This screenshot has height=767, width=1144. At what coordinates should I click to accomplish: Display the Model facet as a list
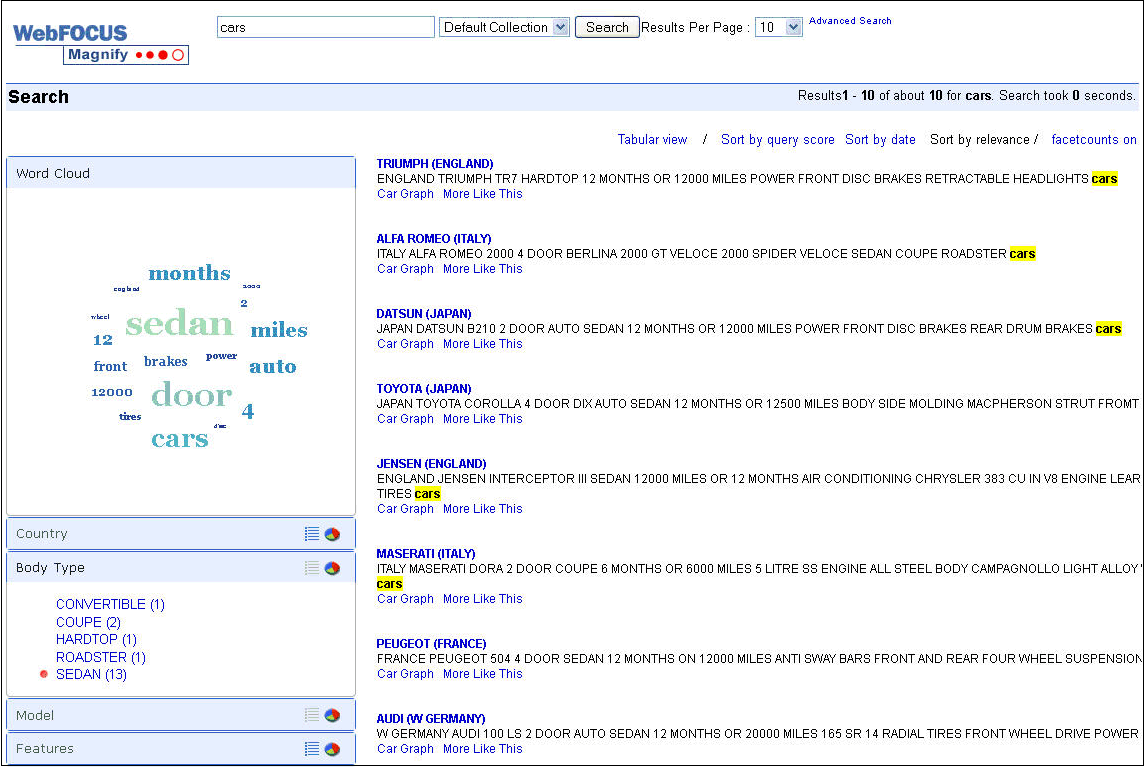click(x=312, y=715)
